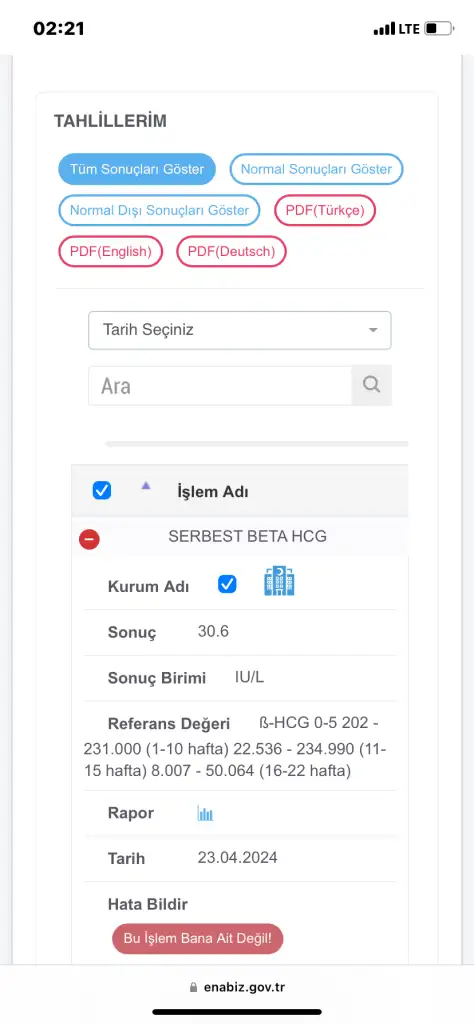Tap the cellular signal bars icon
The height and width of the screenshot is (1024, 474).
click(x=385, y=29)
